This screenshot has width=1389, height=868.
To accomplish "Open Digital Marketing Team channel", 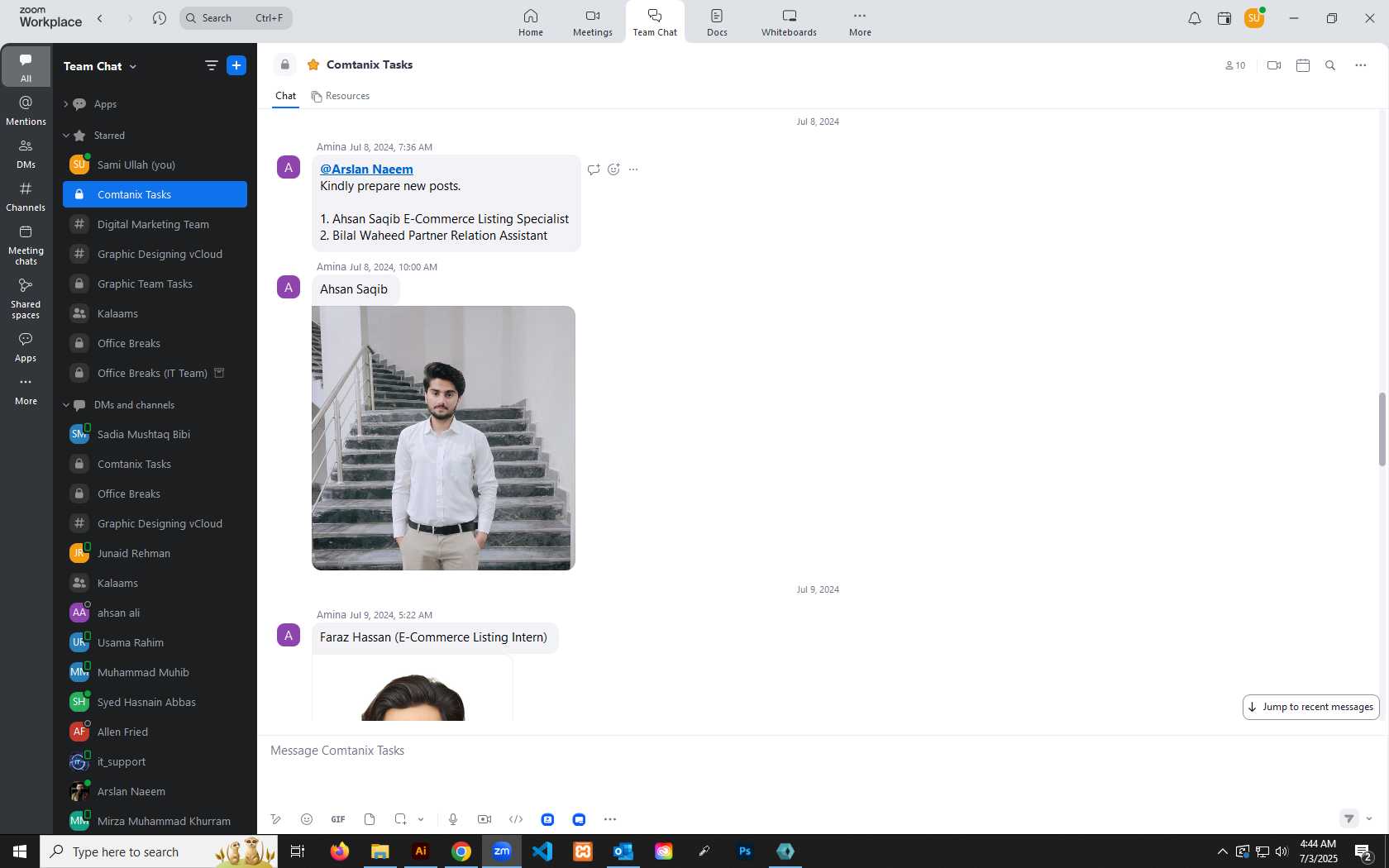I will [155, 224].
